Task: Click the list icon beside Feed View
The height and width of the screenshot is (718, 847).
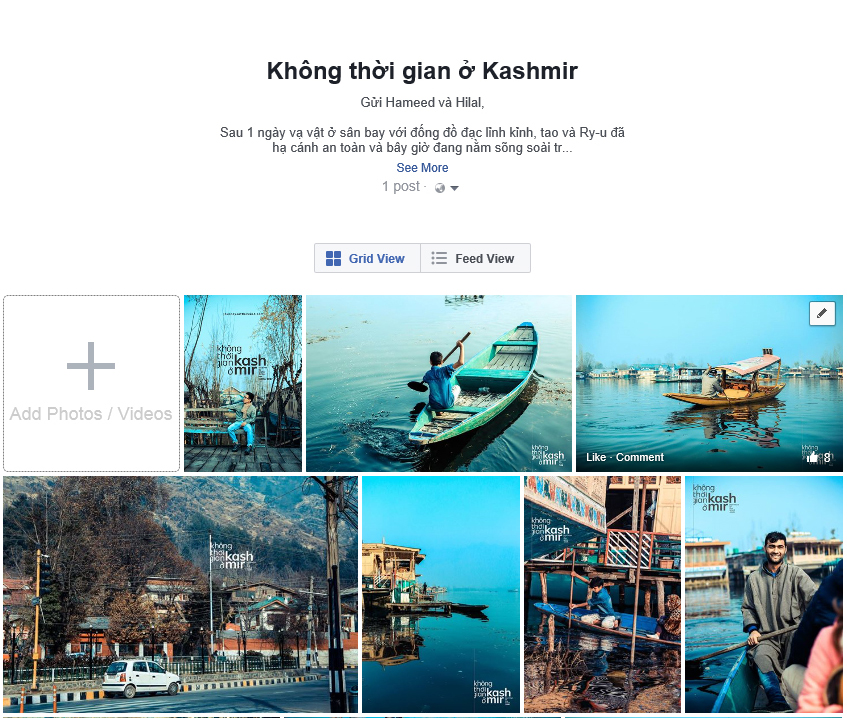Action: point(439,258)
